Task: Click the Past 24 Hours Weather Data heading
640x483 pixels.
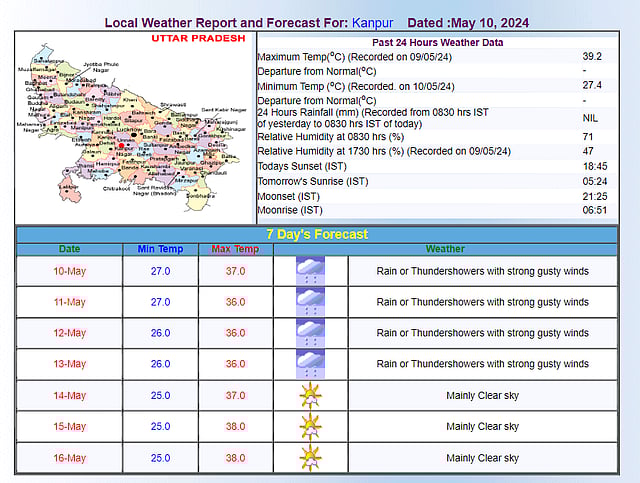Action: (x=437, y=42)
